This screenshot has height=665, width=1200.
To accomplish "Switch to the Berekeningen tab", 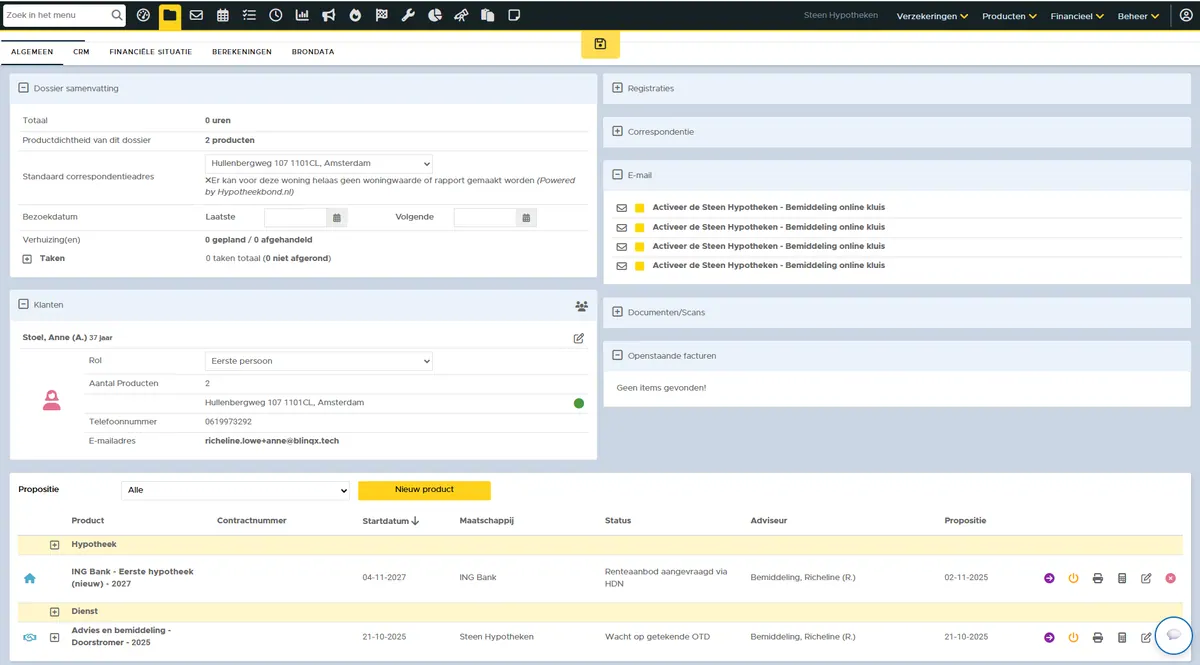I will pyautogui.click(x=242, y=51).
